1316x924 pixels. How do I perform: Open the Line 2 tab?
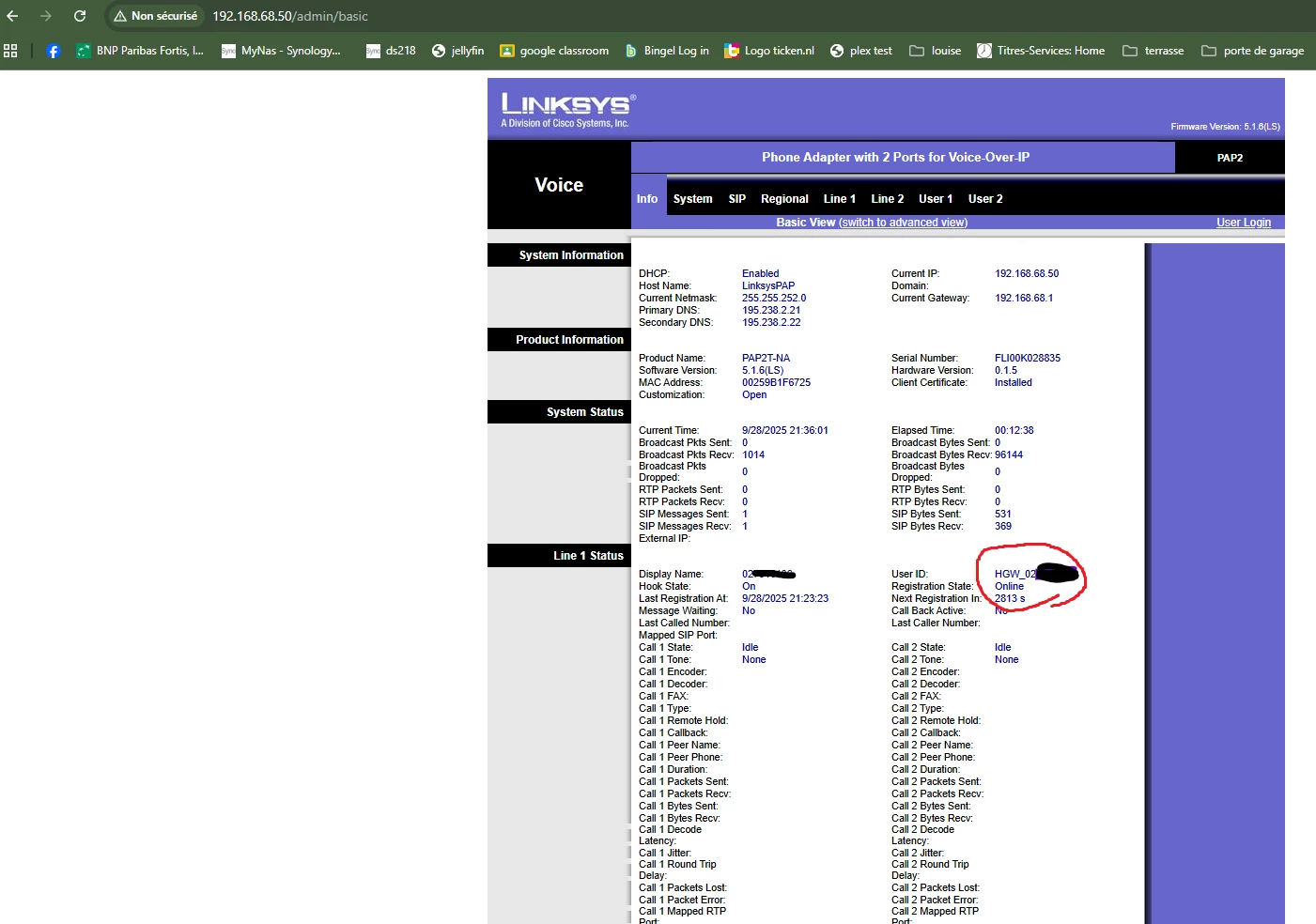pyautogui.click(x=888, y=199)
